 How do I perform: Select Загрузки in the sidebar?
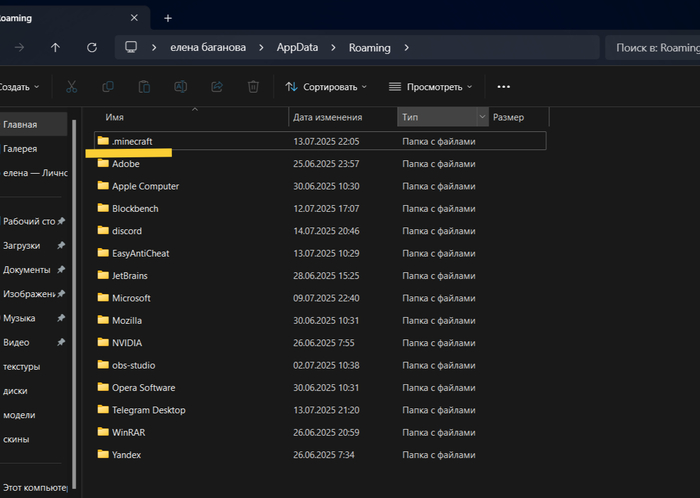tap(21, 245)
